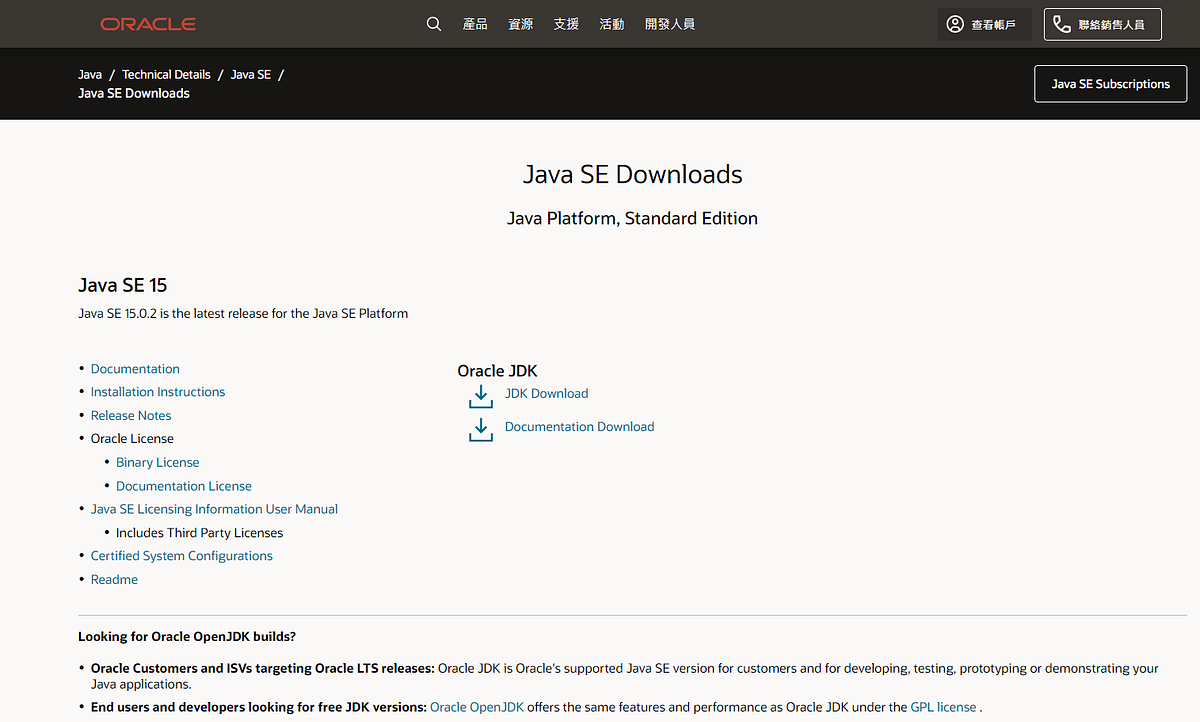This screenshot has width=1200, height=722.
Task: Open the GPL license link
Action: pyautogui.click(x=943, y=706)
